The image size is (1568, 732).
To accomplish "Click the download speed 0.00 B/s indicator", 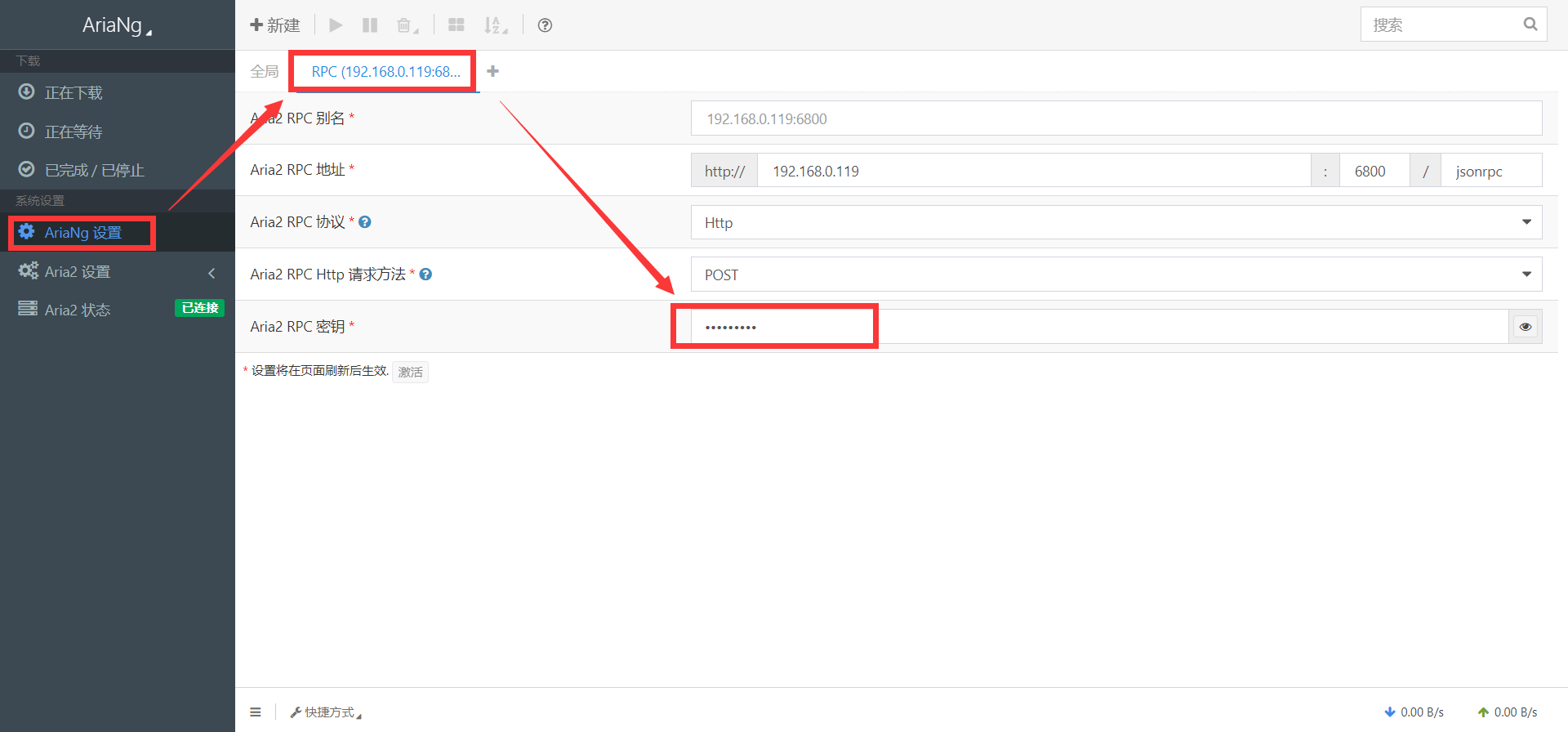I will 1414,712.
